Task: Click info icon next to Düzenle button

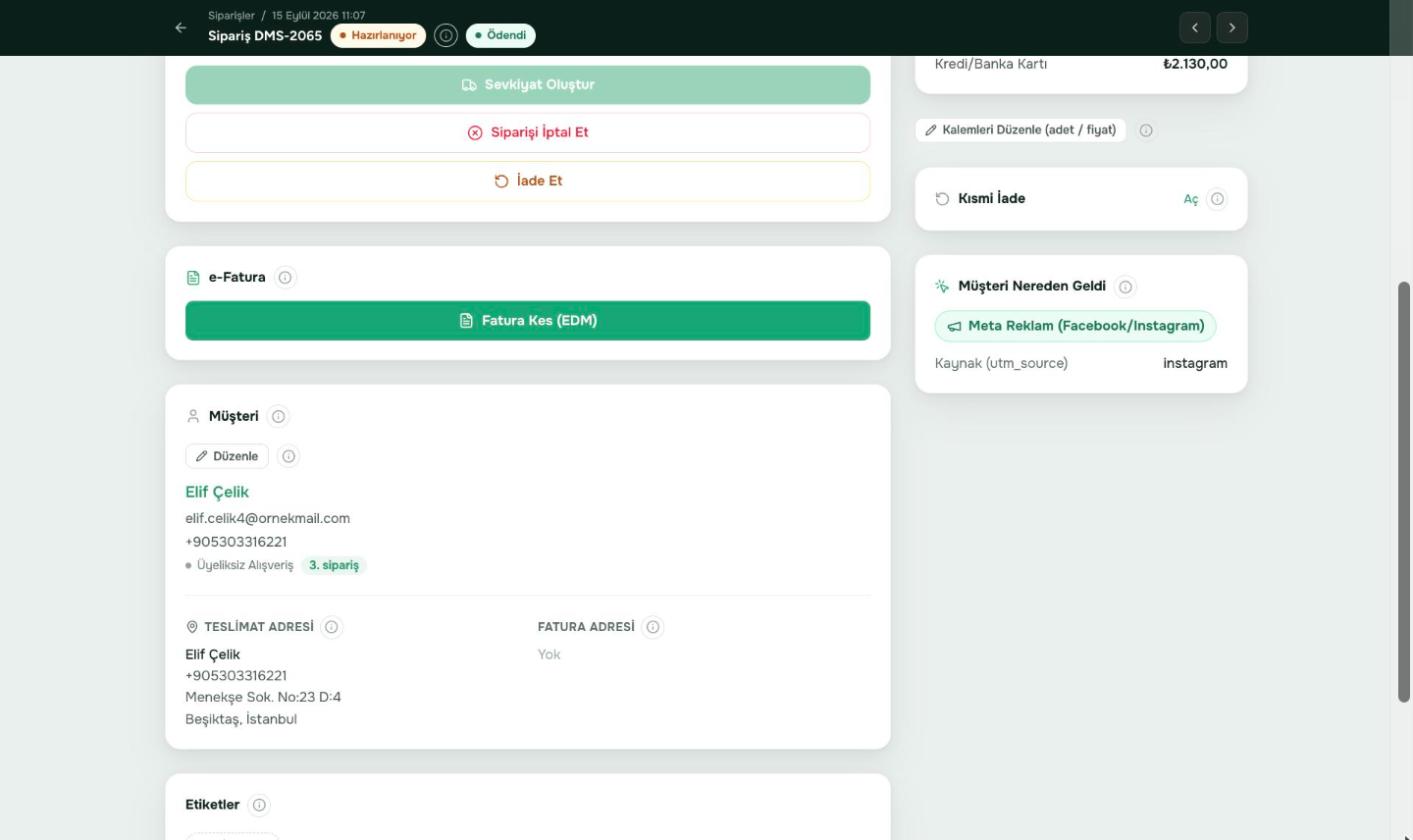Action: 289,457
